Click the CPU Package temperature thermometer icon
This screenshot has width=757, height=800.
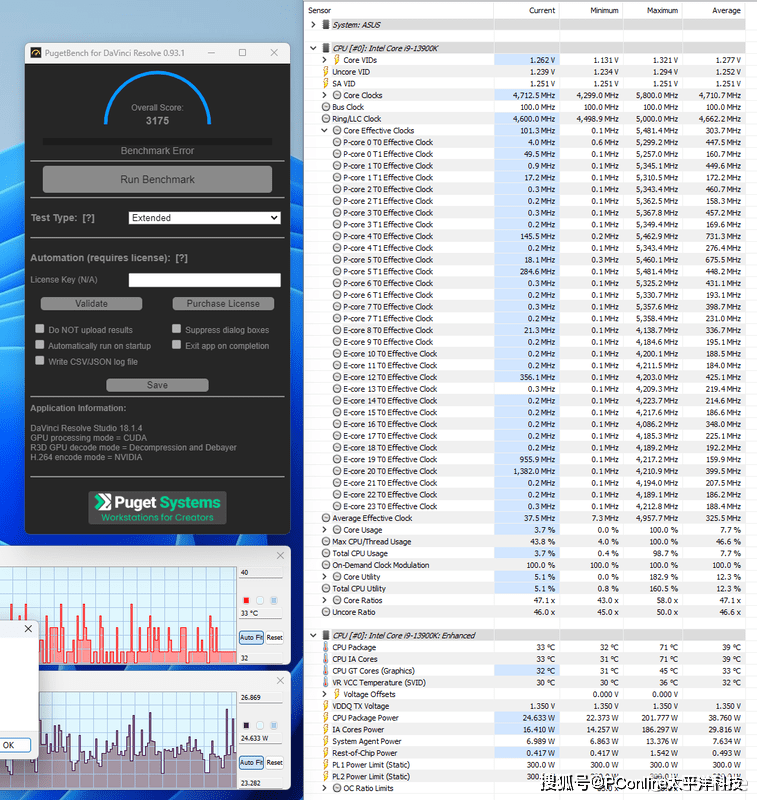[x=325, y=648]
